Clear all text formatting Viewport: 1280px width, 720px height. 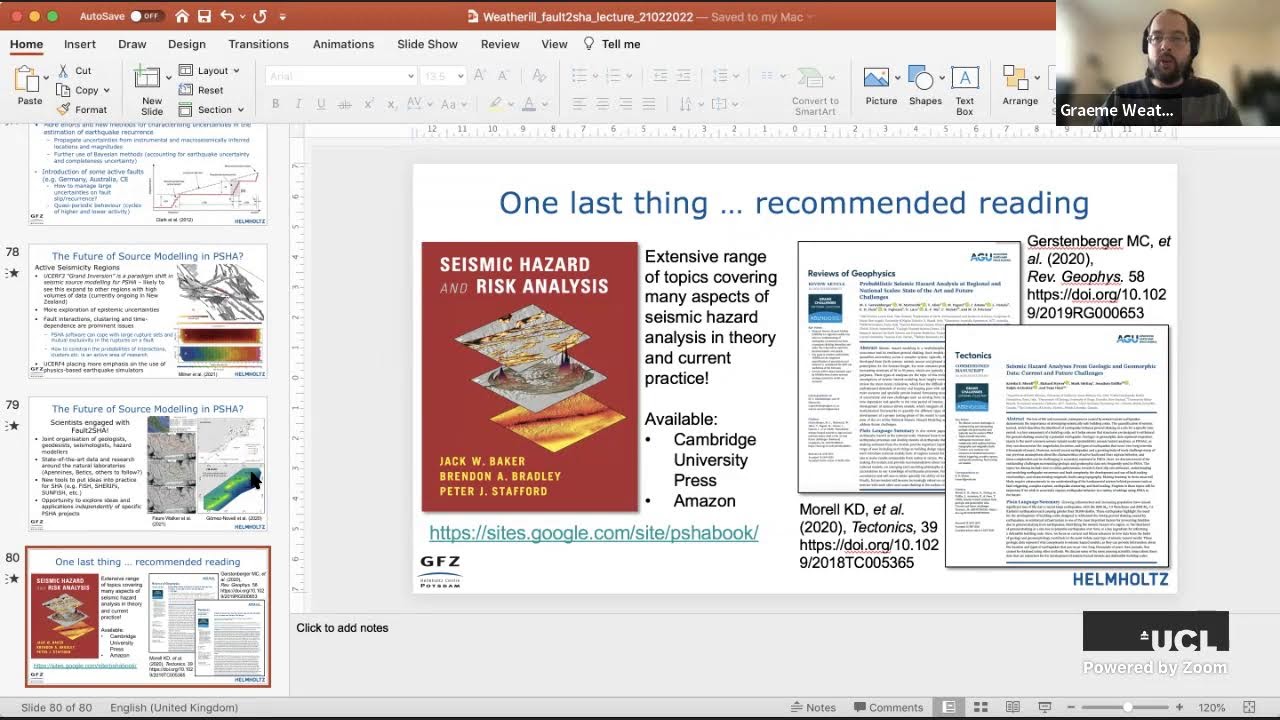pos(538,76)
